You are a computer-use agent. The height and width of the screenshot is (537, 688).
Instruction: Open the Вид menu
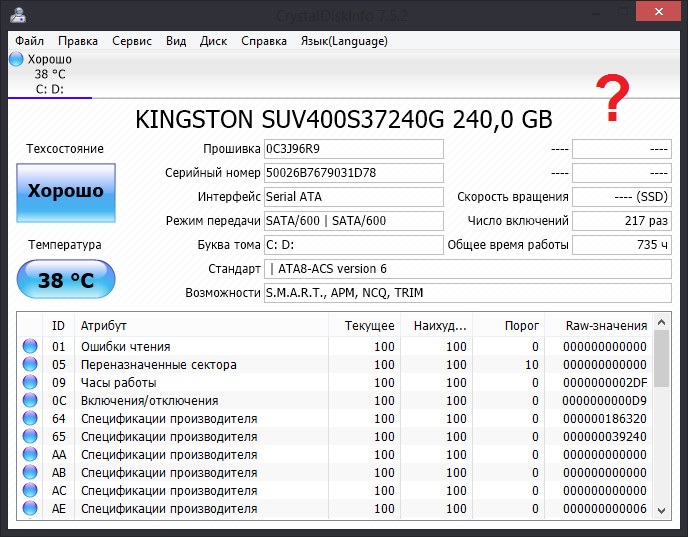tap(176, 41)
